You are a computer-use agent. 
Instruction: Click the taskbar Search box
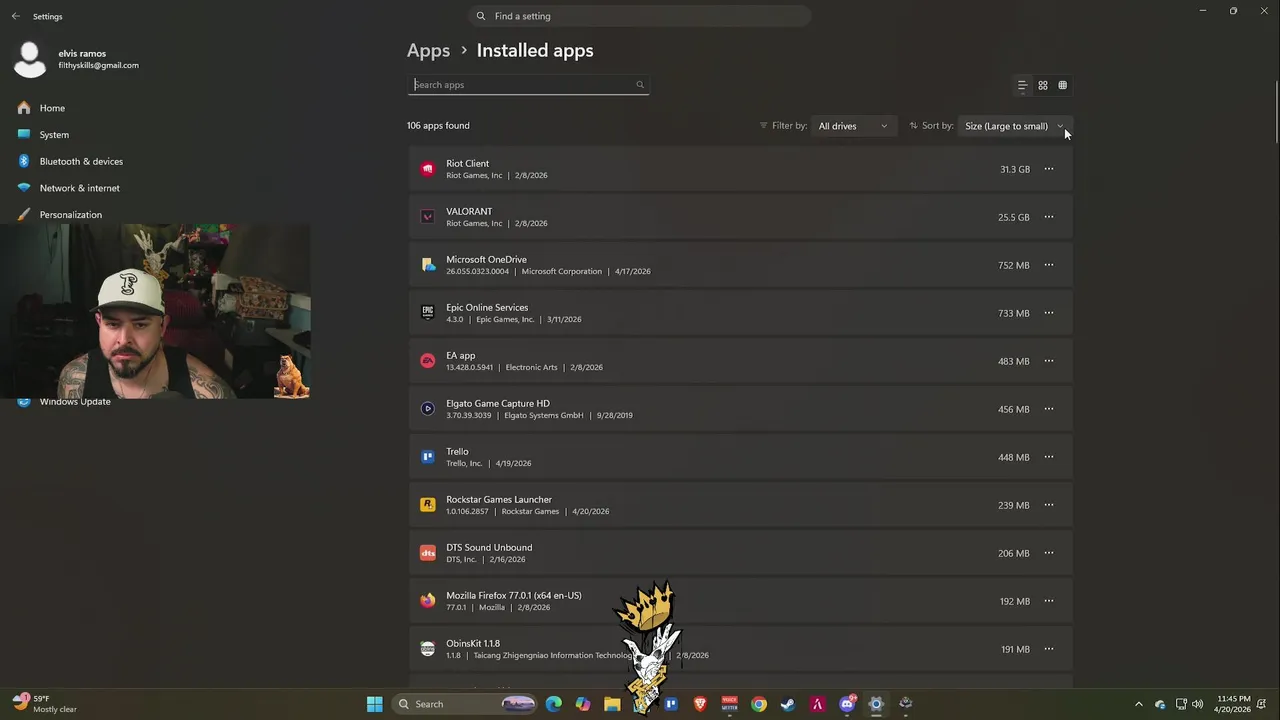click(x=466, y=704)
